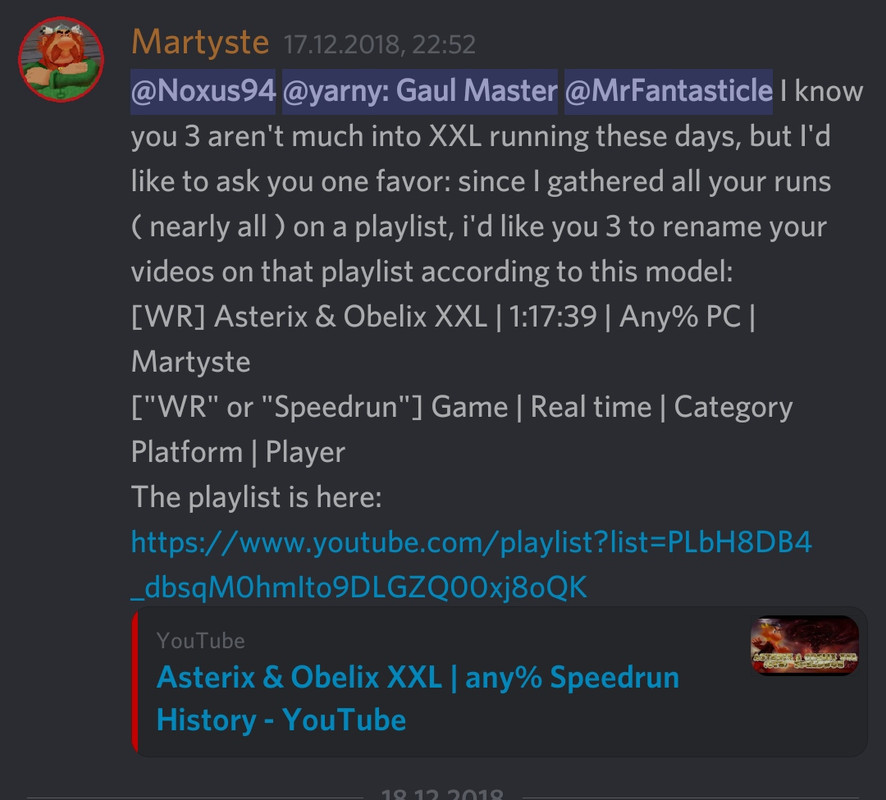Click the "History - YouTube" line of the embed title
886x800 pixels.
[281, 720]
